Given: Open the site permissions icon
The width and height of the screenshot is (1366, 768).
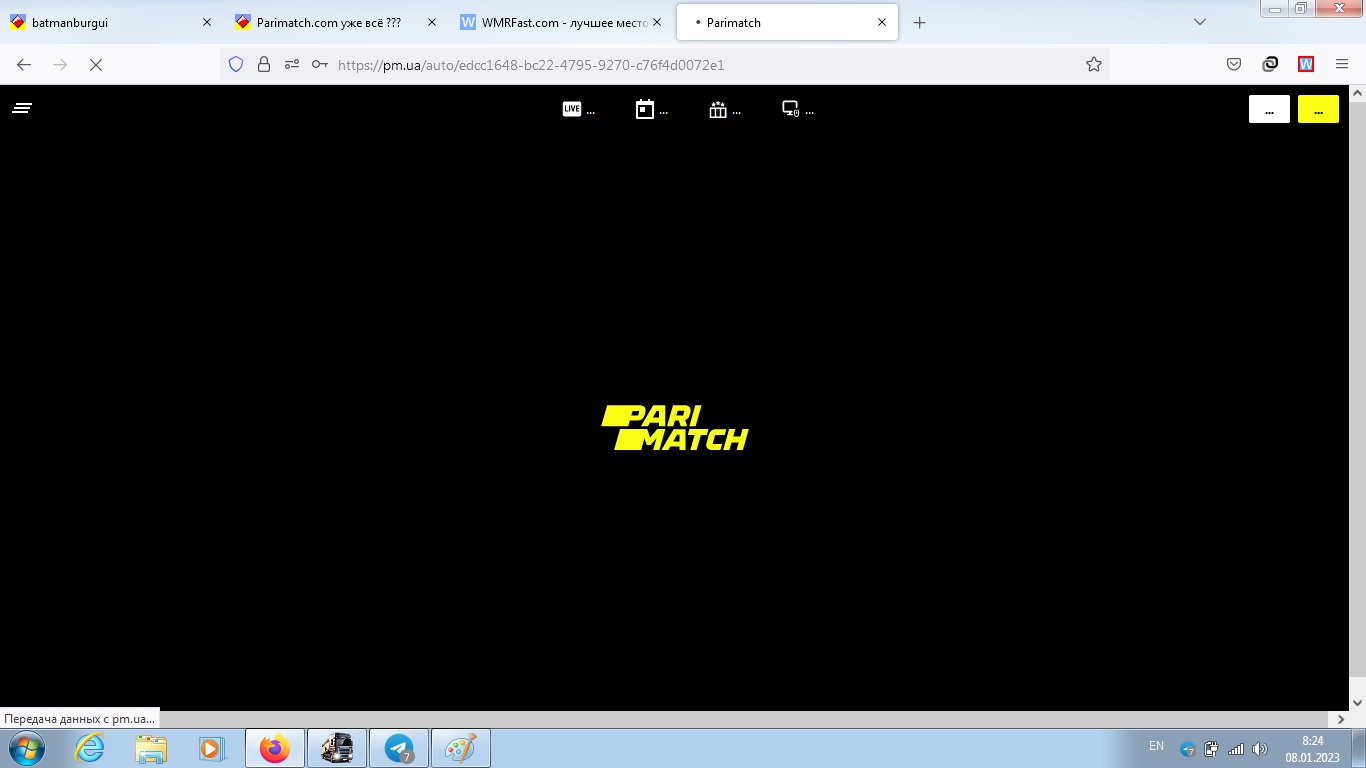Looking at the screenshot, I should pyautogui.click(x=291, y=64).
